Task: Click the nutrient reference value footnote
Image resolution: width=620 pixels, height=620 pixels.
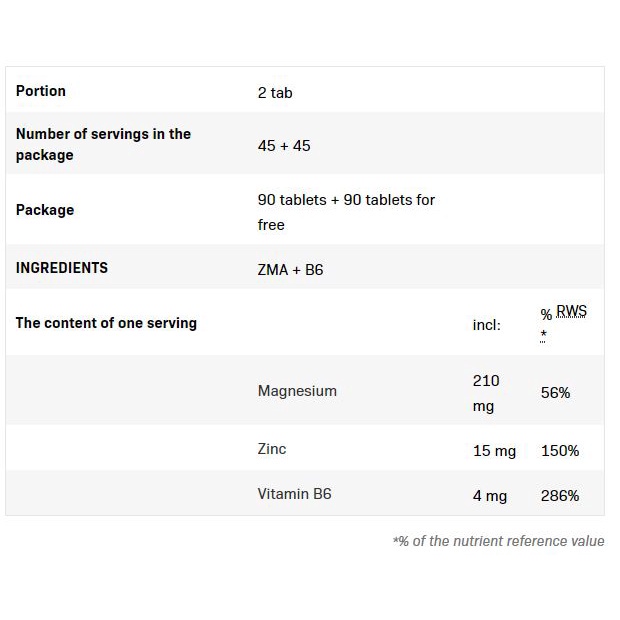Action: 498,541
